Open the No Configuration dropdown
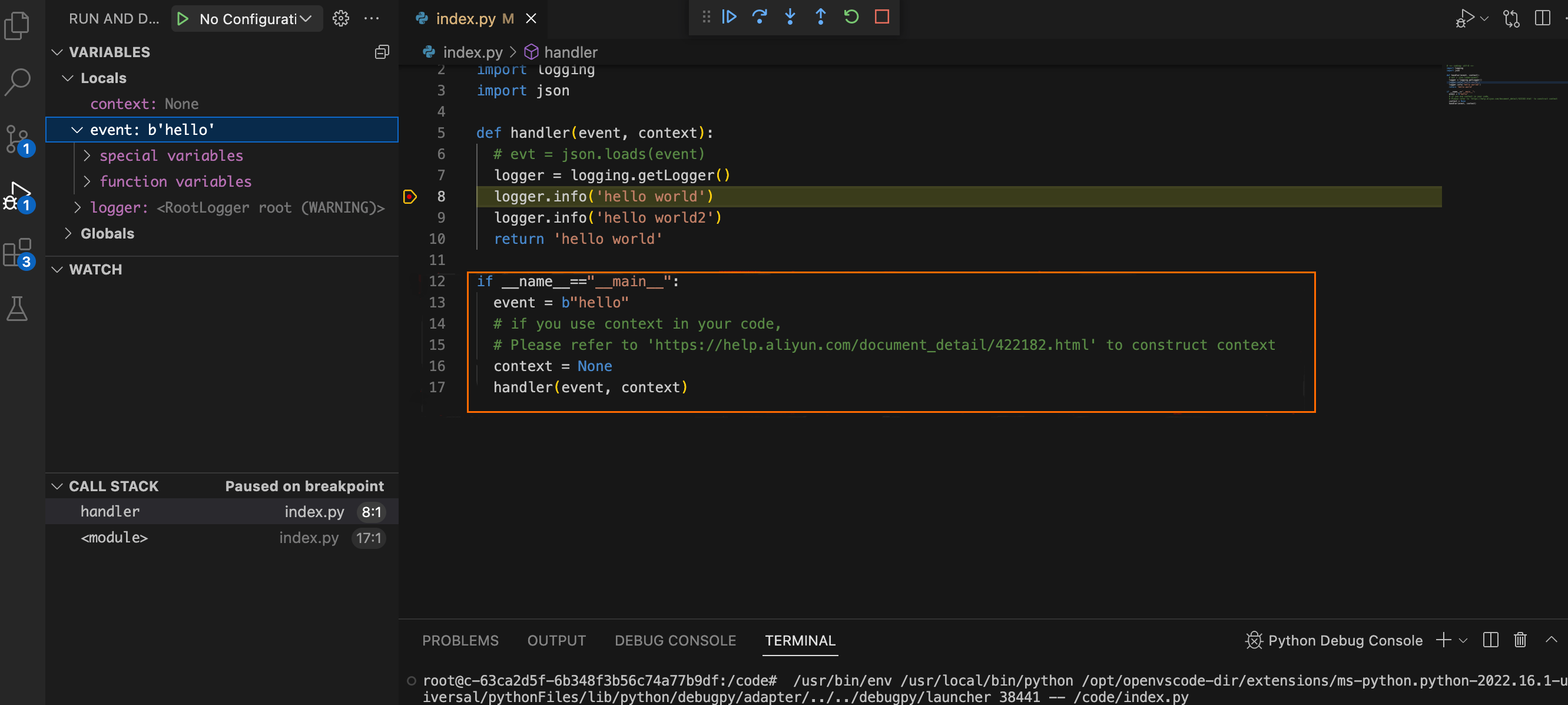Image resolution: width=1568 pixels, height=705 pixels. click(247, 18)
